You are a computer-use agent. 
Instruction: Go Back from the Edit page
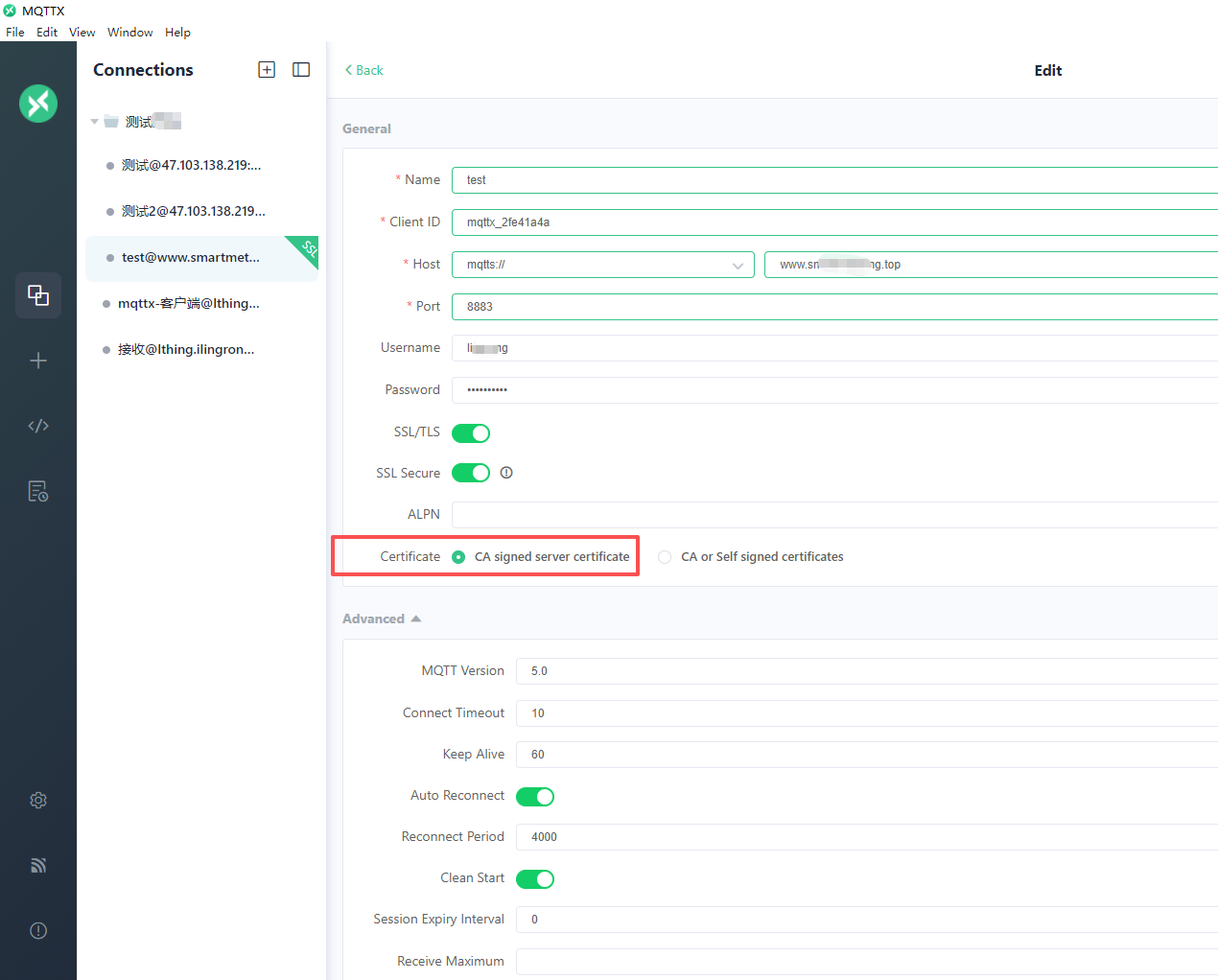pos(363,70)
